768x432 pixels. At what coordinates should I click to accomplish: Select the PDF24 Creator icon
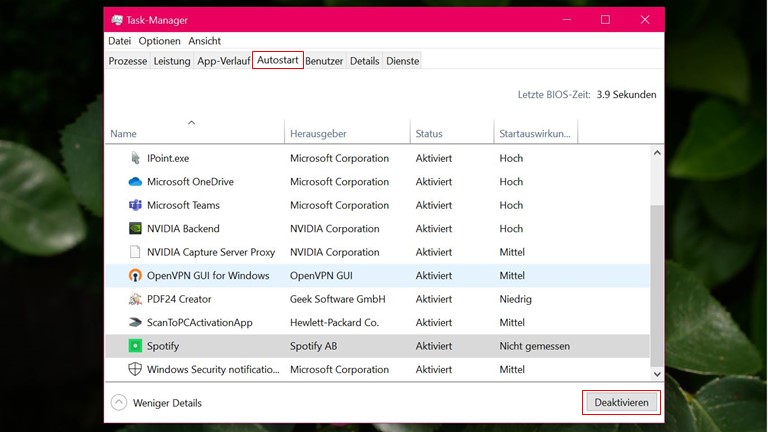pos(136,299)
